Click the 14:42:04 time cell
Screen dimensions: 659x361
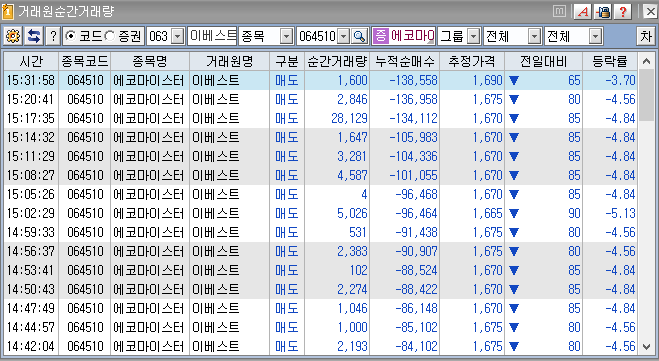pos(31,346)
